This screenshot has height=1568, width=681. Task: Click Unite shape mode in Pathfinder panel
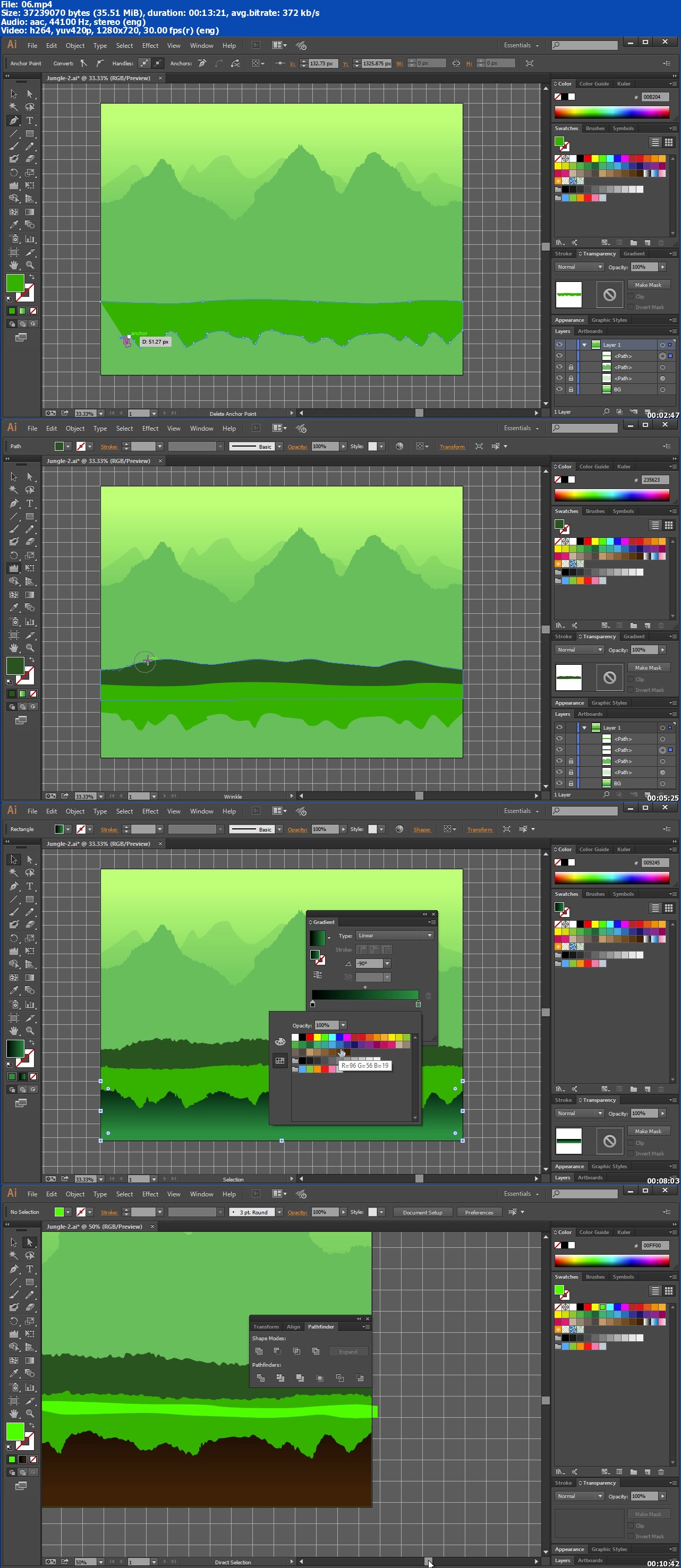(x=259, y=1351)
